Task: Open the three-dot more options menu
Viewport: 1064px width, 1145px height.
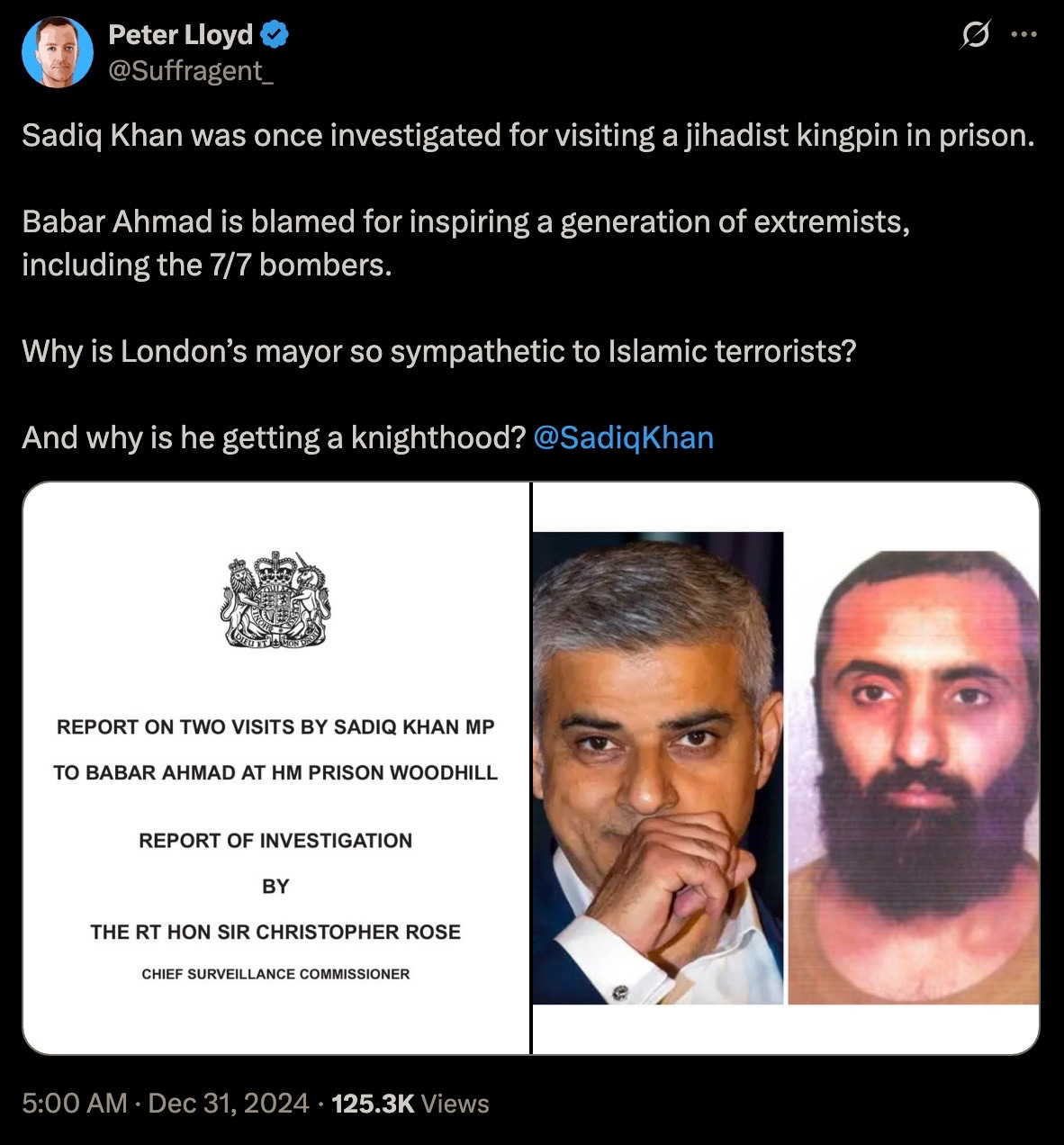Action: click(x=1024, y=36)
